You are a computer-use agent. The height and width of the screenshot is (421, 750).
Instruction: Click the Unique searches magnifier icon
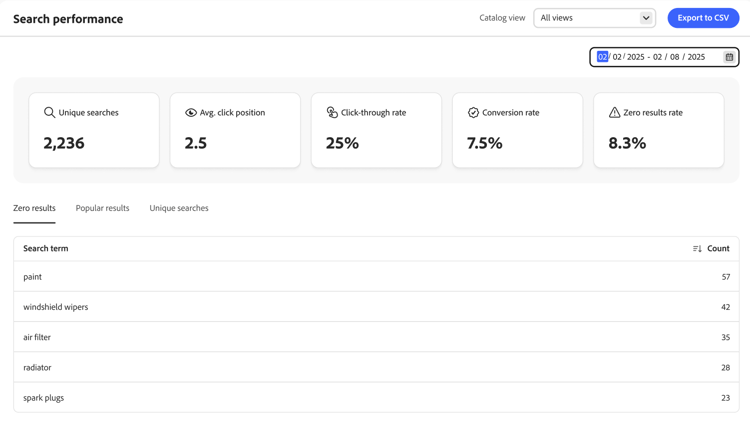pyautogui.click(x=49, y=113)
